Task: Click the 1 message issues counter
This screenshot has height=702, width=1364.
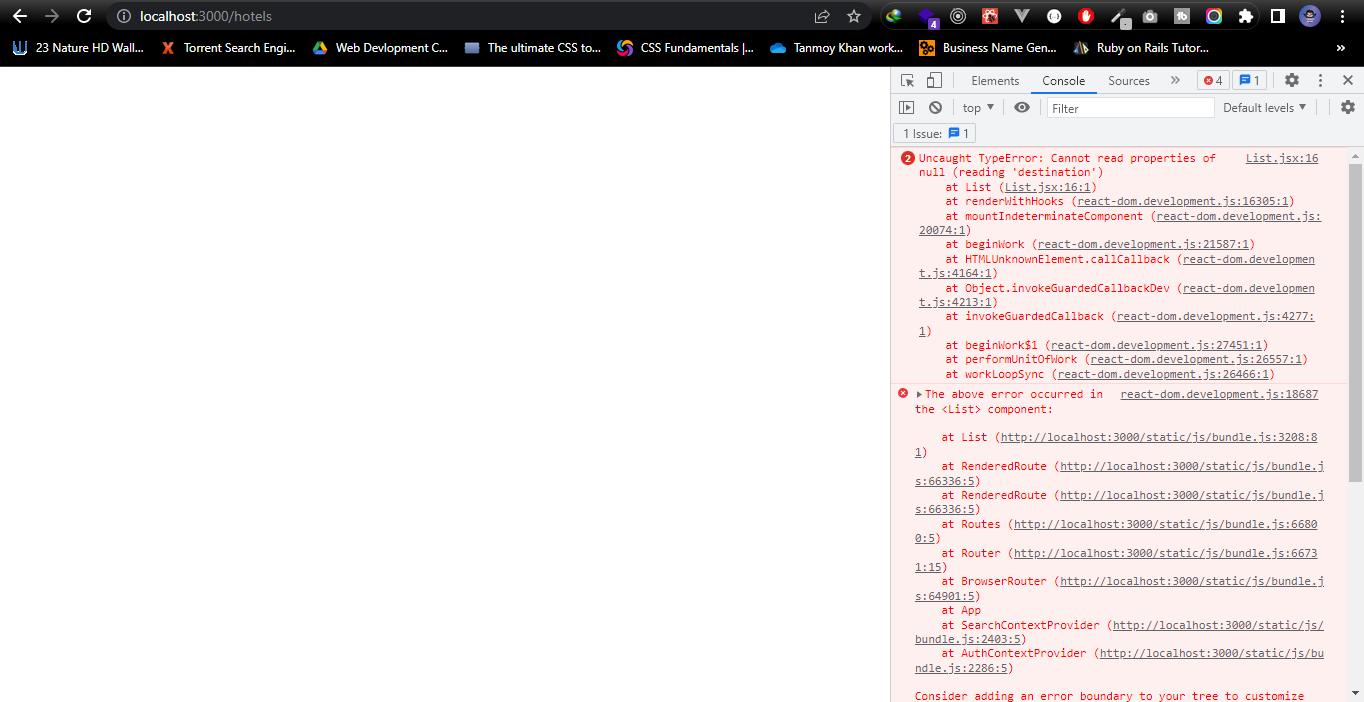Action: click(x=1248, y=81)
